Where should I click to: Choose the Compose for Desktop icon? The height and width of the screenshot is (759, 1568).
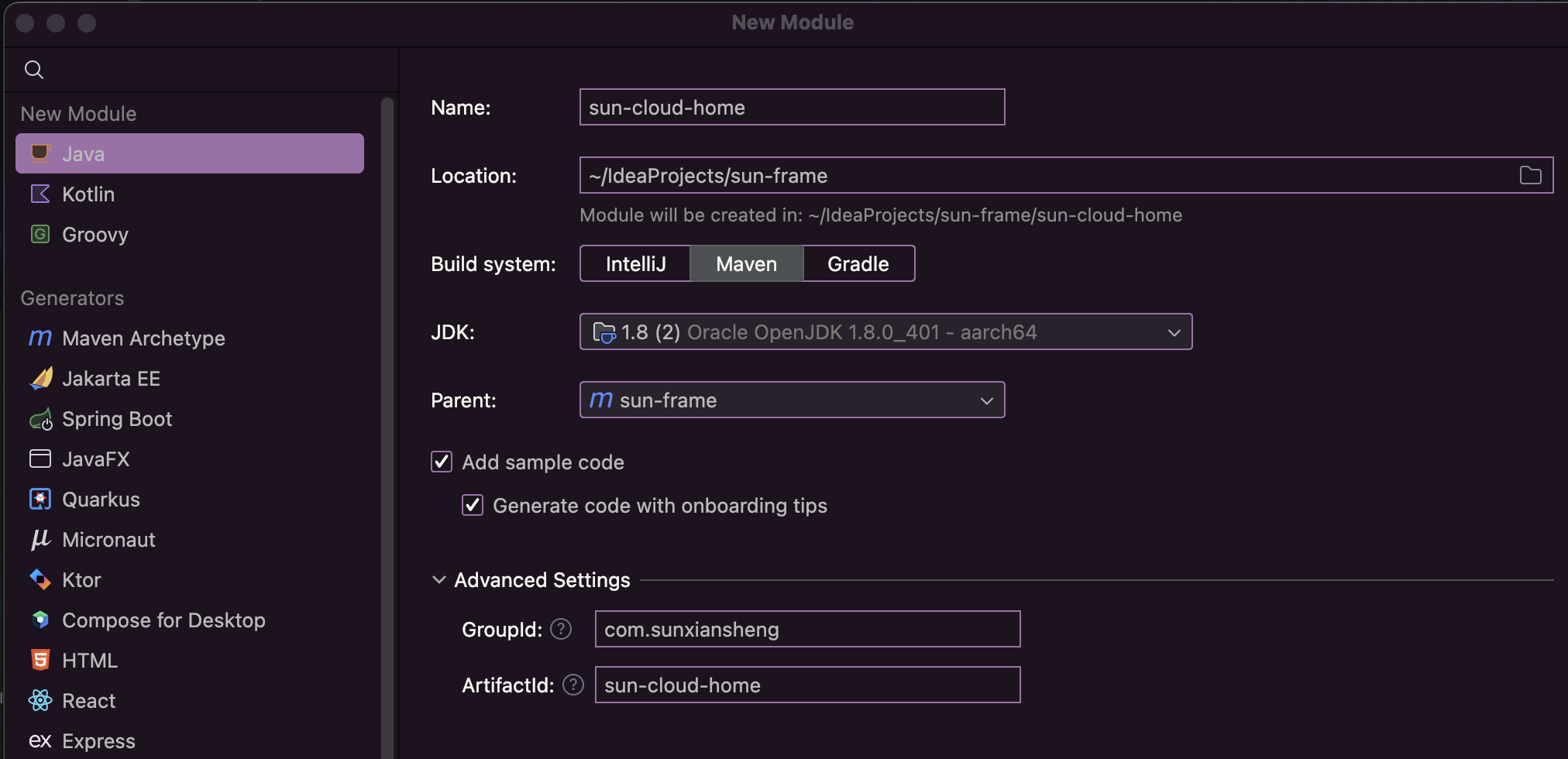pos(40,620)
